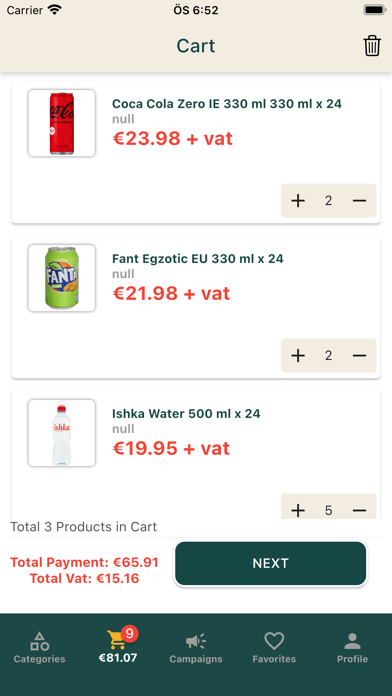Screen dimensions: 392x696
Task: Go to Favorites heart tab
Action: click(x=274, y=648)
